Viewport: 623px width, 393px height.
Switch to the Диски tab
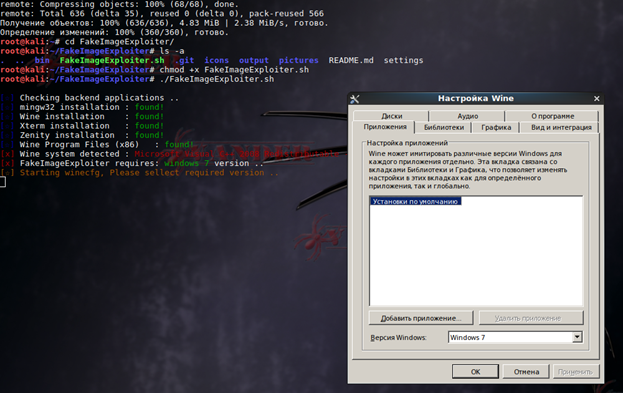(x=391, y=116)
